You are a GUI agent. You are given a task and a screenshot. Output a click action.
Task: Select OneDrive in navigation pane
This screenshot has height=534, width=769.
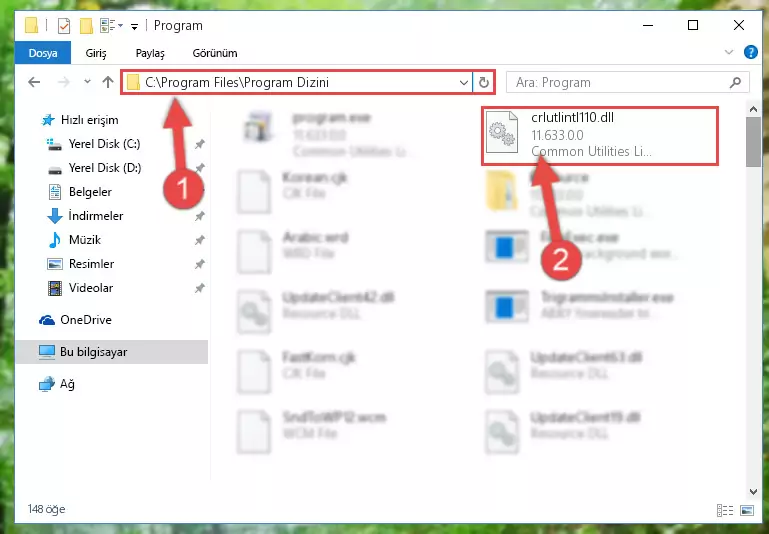[75, 320]
